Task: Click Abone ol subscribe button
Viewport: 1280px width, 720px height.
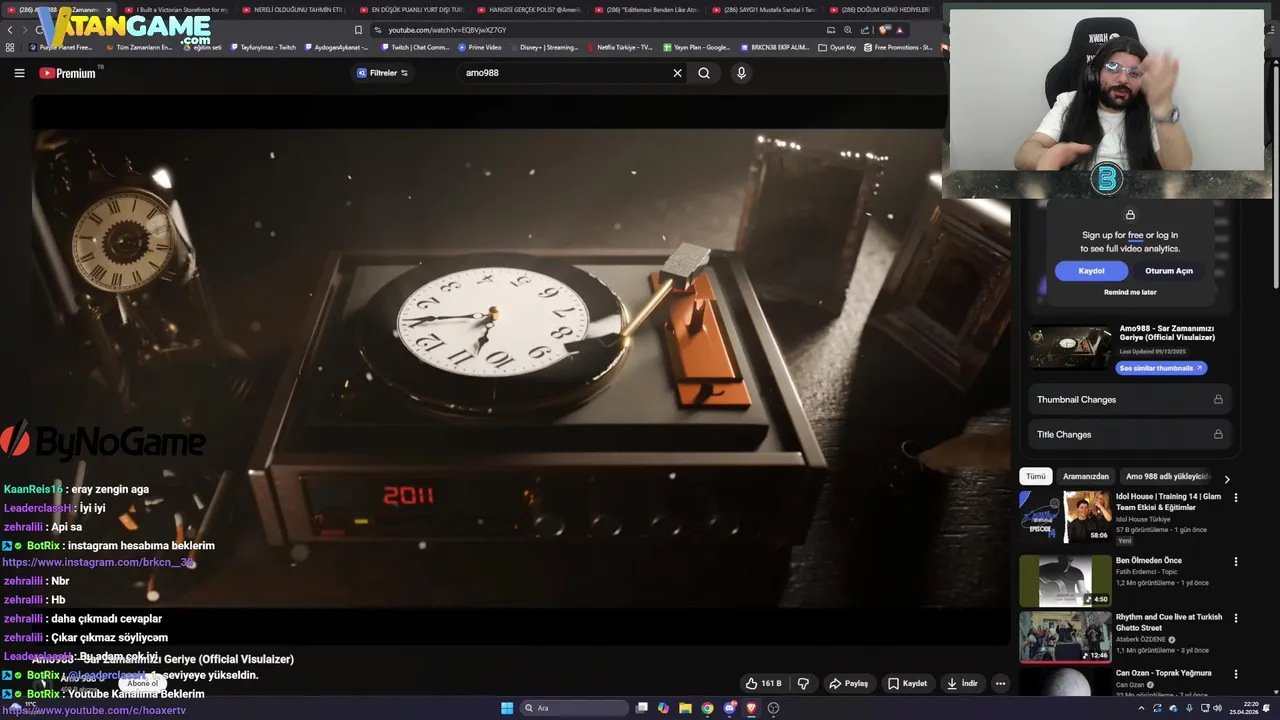Action: coord(142,684)
